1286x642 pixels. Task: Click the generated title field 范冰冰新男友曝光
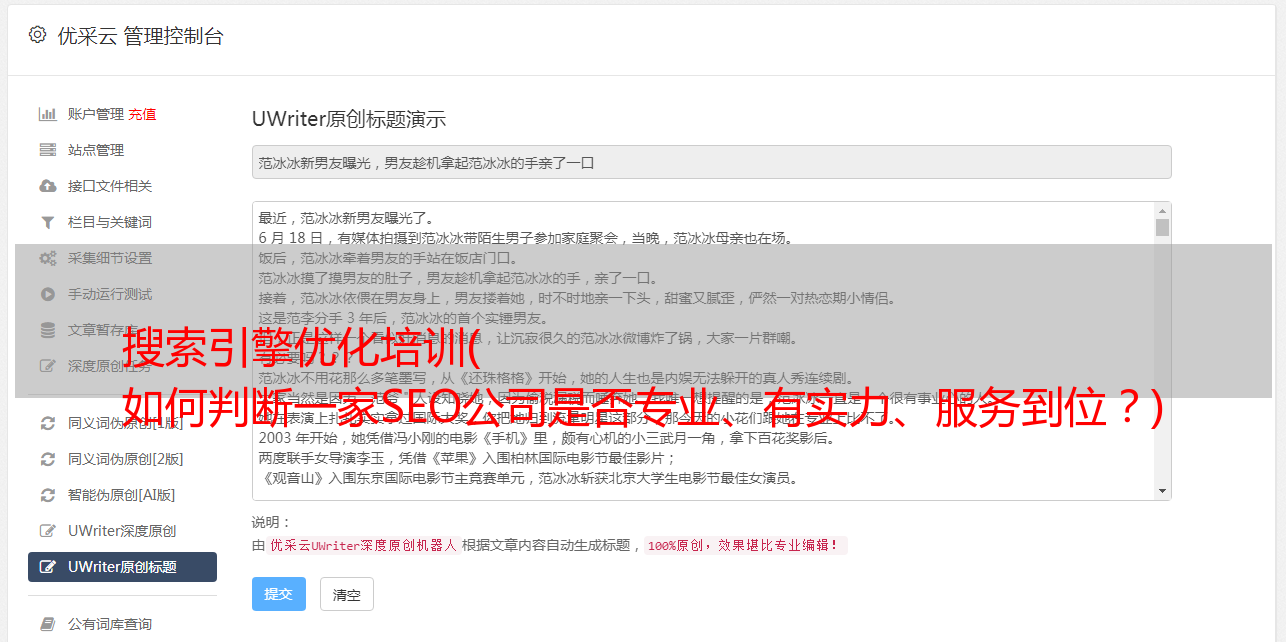click(711, 162)
